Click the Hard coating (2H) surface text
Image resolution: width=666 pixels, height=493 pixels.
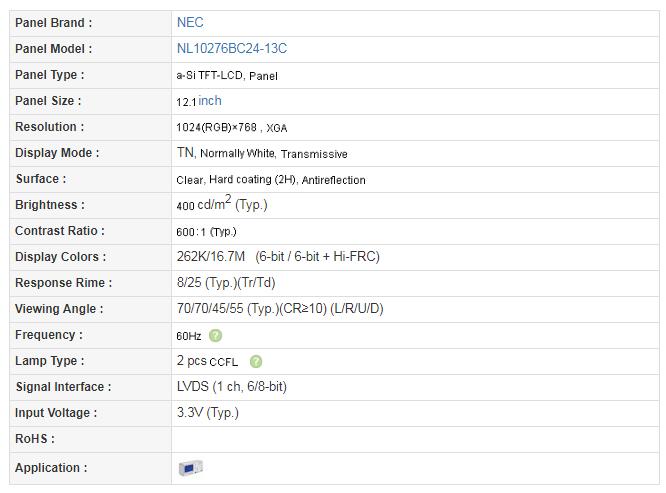coord(252,180)
